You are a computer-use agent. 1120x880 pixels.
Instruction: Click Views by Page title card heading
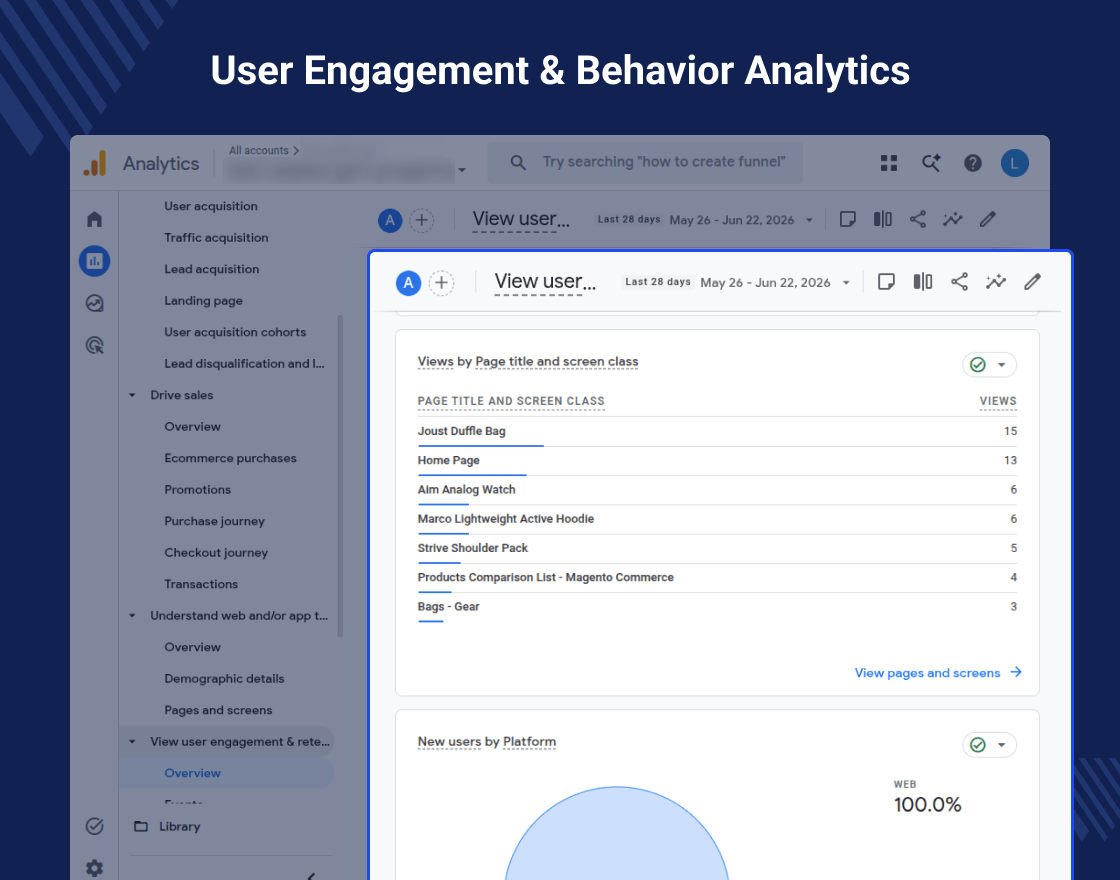[528, 362]
